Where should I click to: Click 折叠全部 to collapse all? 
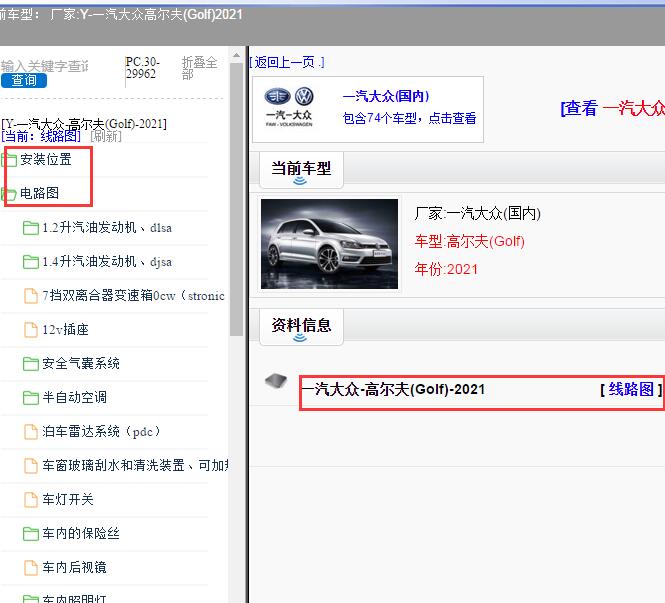click(199, 67)
